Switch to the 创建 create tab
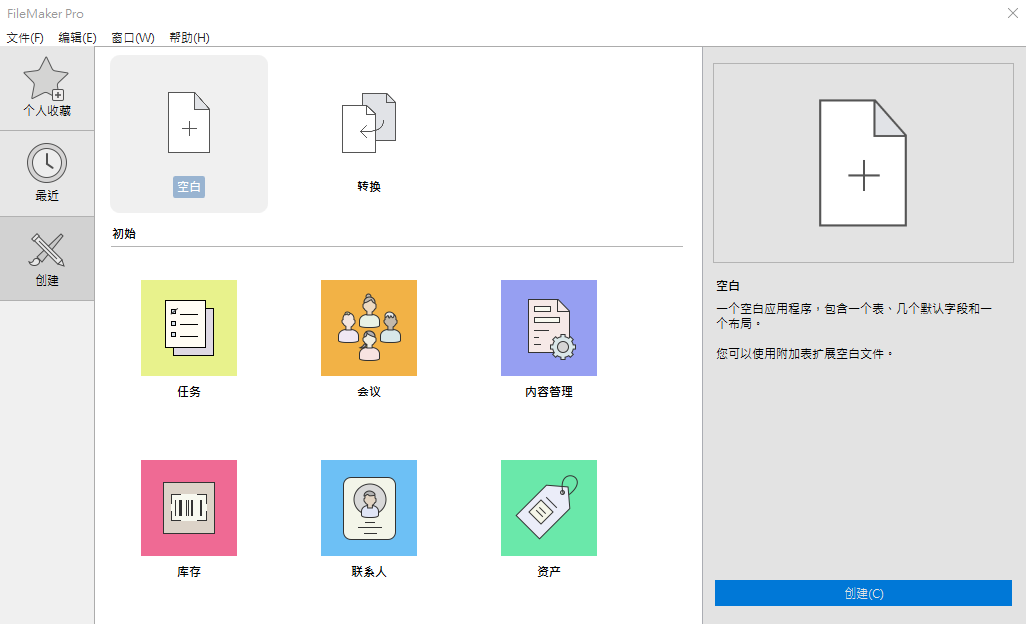The width and height of the screenshot is (1026, 624). (47, 259)
